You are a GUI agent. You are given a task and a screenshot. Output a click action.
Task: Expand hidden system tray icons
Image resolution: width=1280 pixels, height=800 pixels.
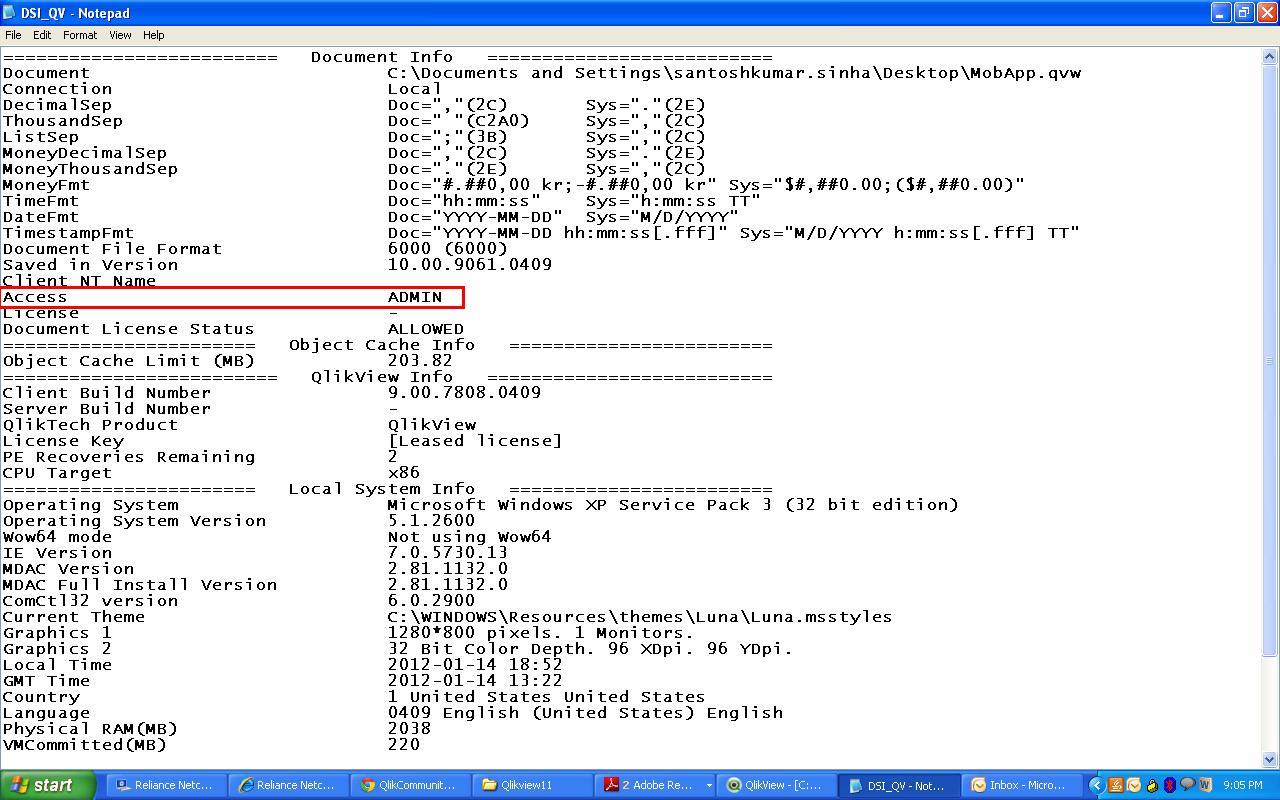click(1097, 785)
